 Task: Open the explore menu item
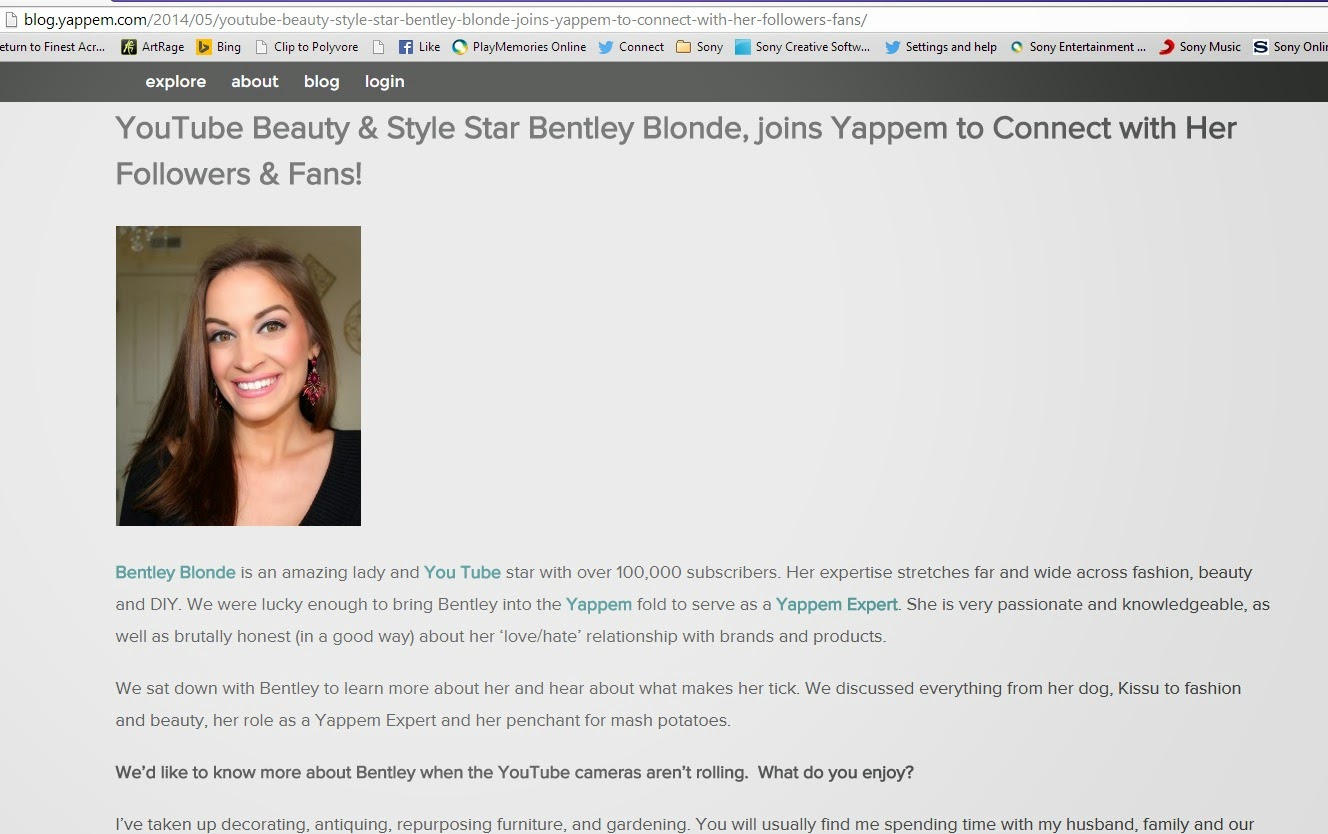(x=176, y=82)
